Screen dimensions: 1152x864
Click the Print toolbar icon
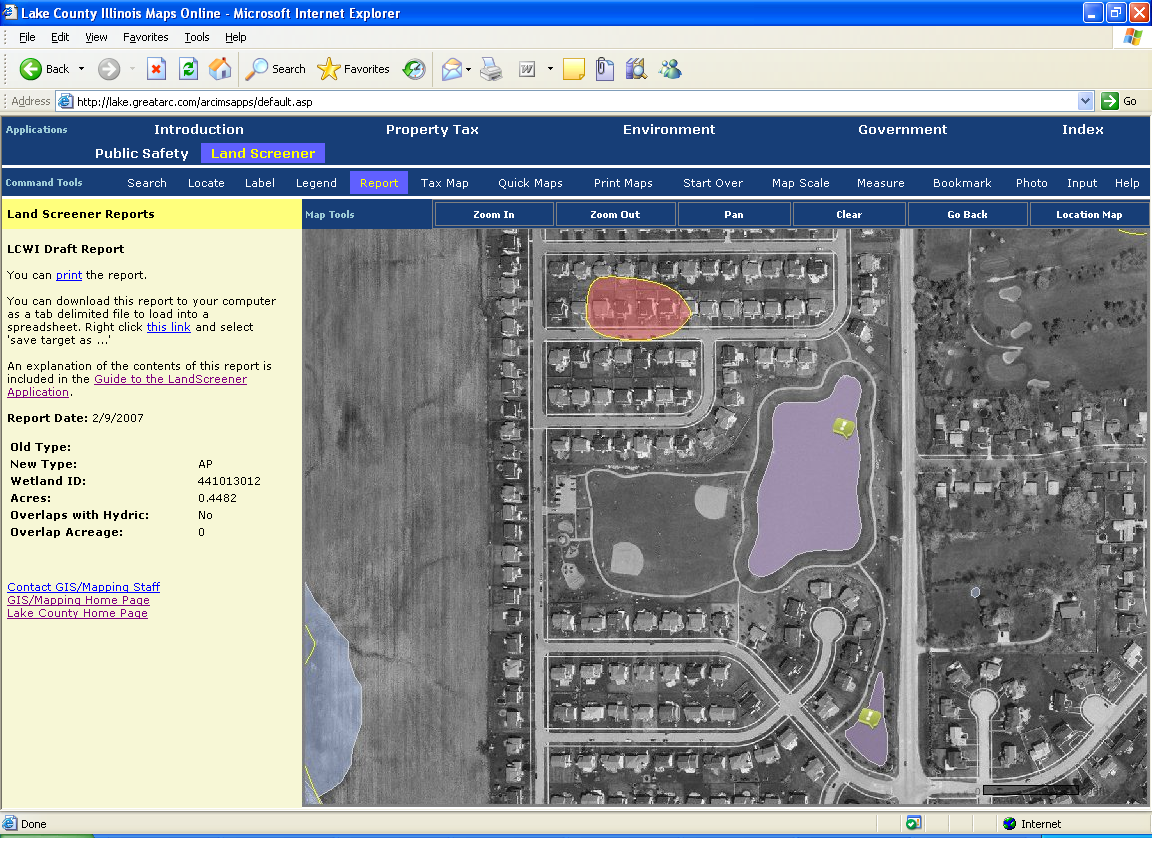(x=490, y=69)
